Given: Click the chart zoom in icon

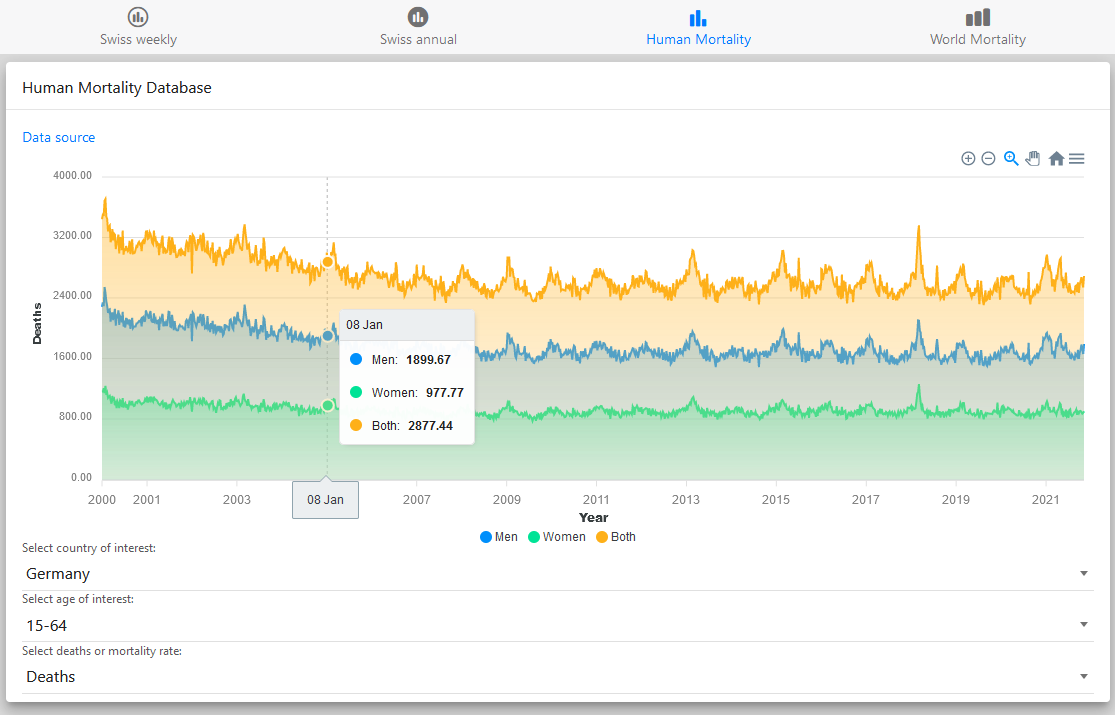Looking at the screenshot, I should 968,158.
